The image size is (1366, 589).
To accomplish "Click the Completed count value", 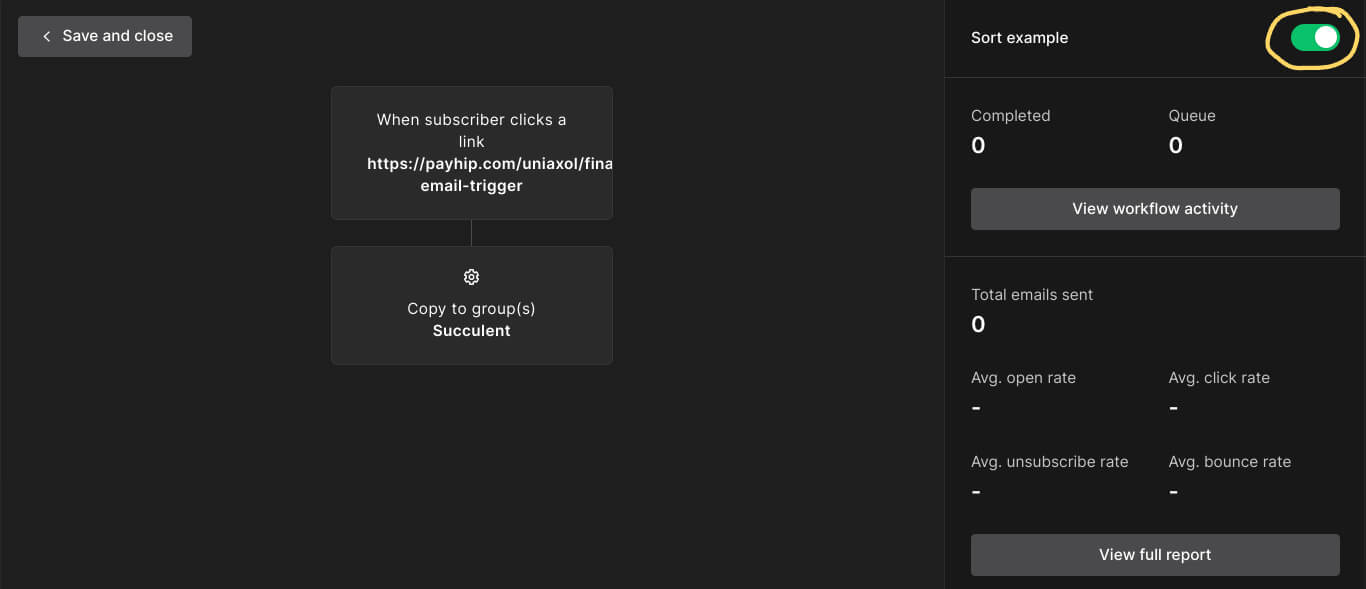I will [x=978, y=146].
